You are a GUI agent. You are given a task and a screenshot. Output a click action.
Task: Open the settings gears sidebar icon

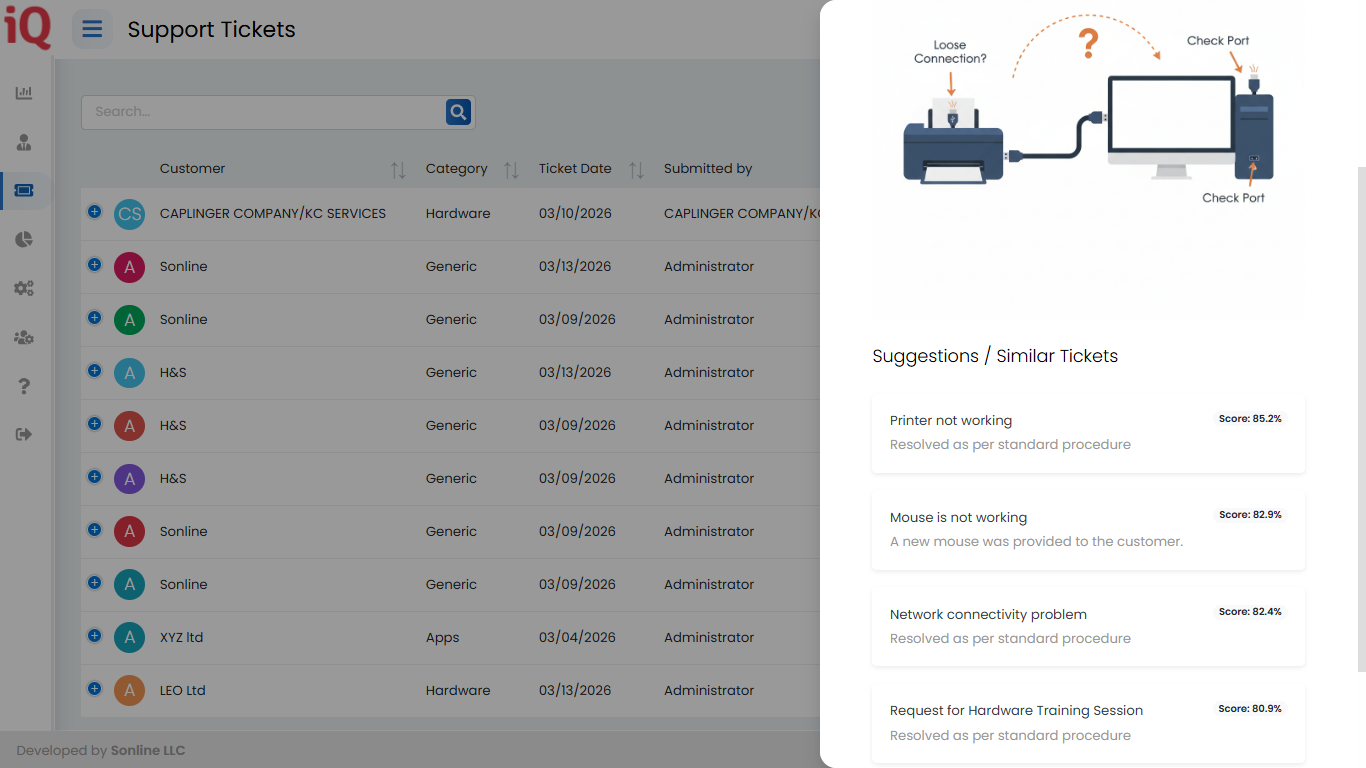click(24, 288)
